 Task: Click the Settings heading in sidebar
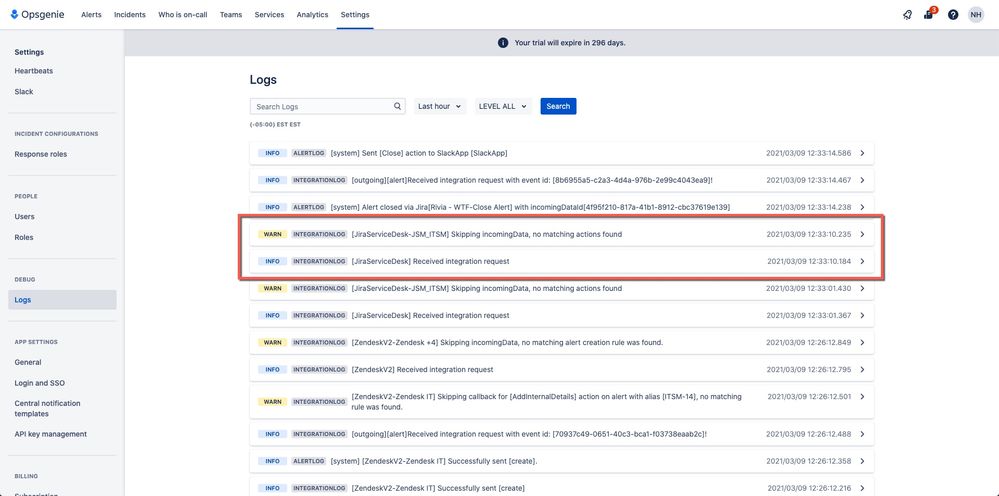(29, 52)
